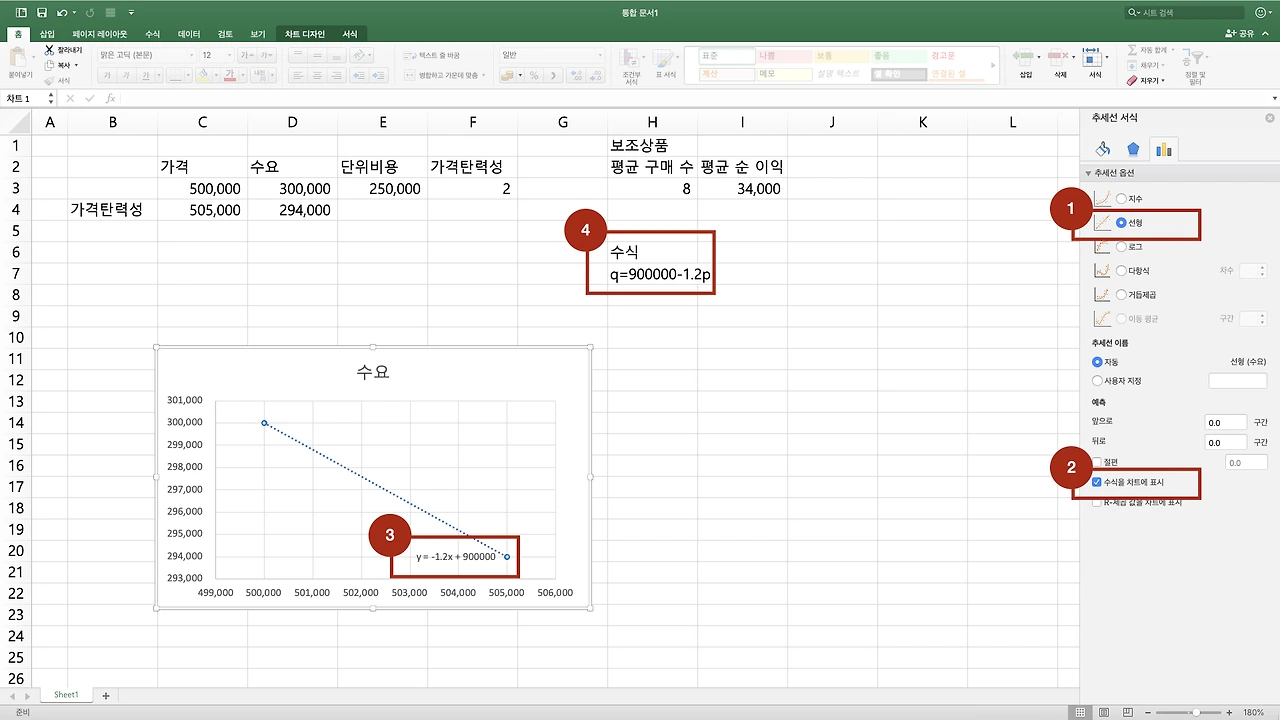Image resolution: width=1280 pixels, height=720 pixels.
Task: Click the align left icon
Action: 298,75
